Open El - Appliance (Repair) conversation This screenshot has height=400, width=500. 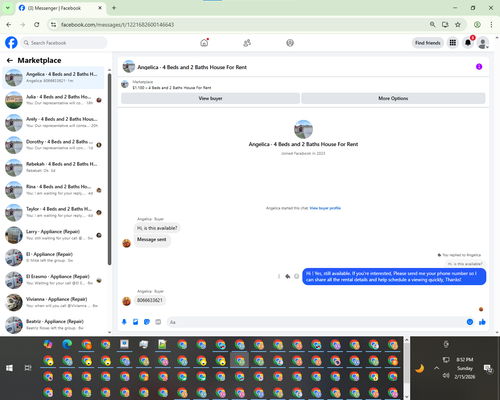[53, 257]
